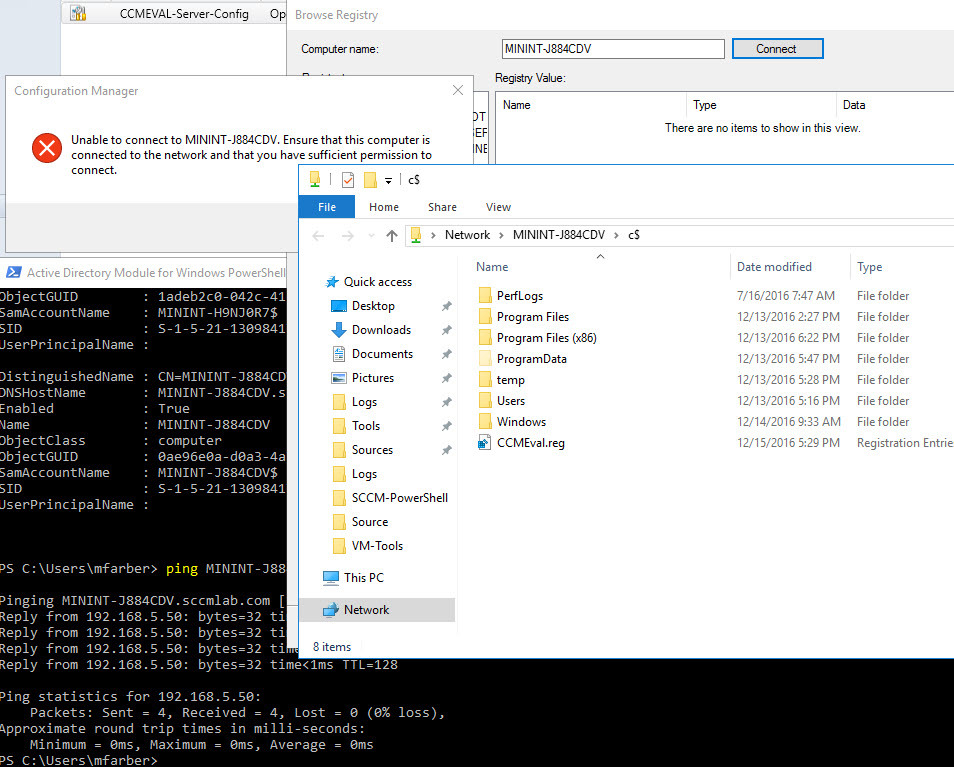
Task: Click Properties icon in quick access toolbar
Action: 348,180
